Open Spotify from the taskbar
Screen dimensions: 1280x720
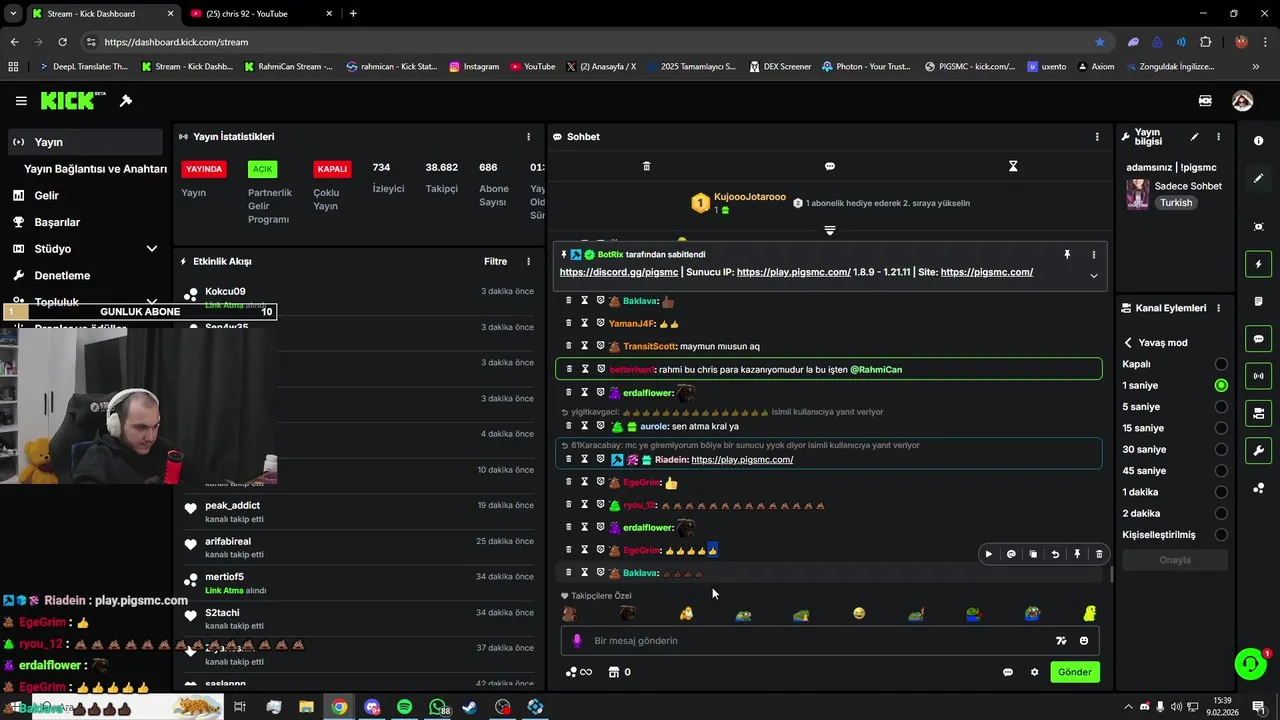pyautogui.click(x=404, y=707)
